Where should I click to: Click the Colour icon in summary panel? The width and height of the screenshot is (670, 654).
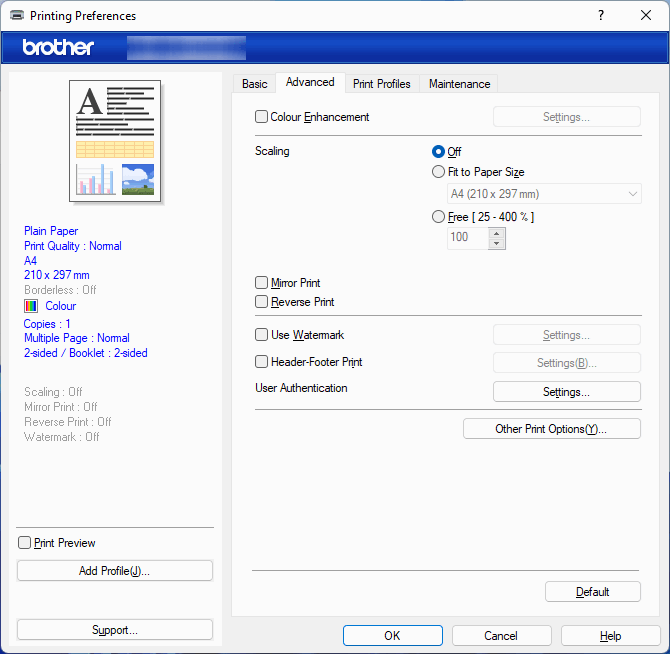coord(31,306)
